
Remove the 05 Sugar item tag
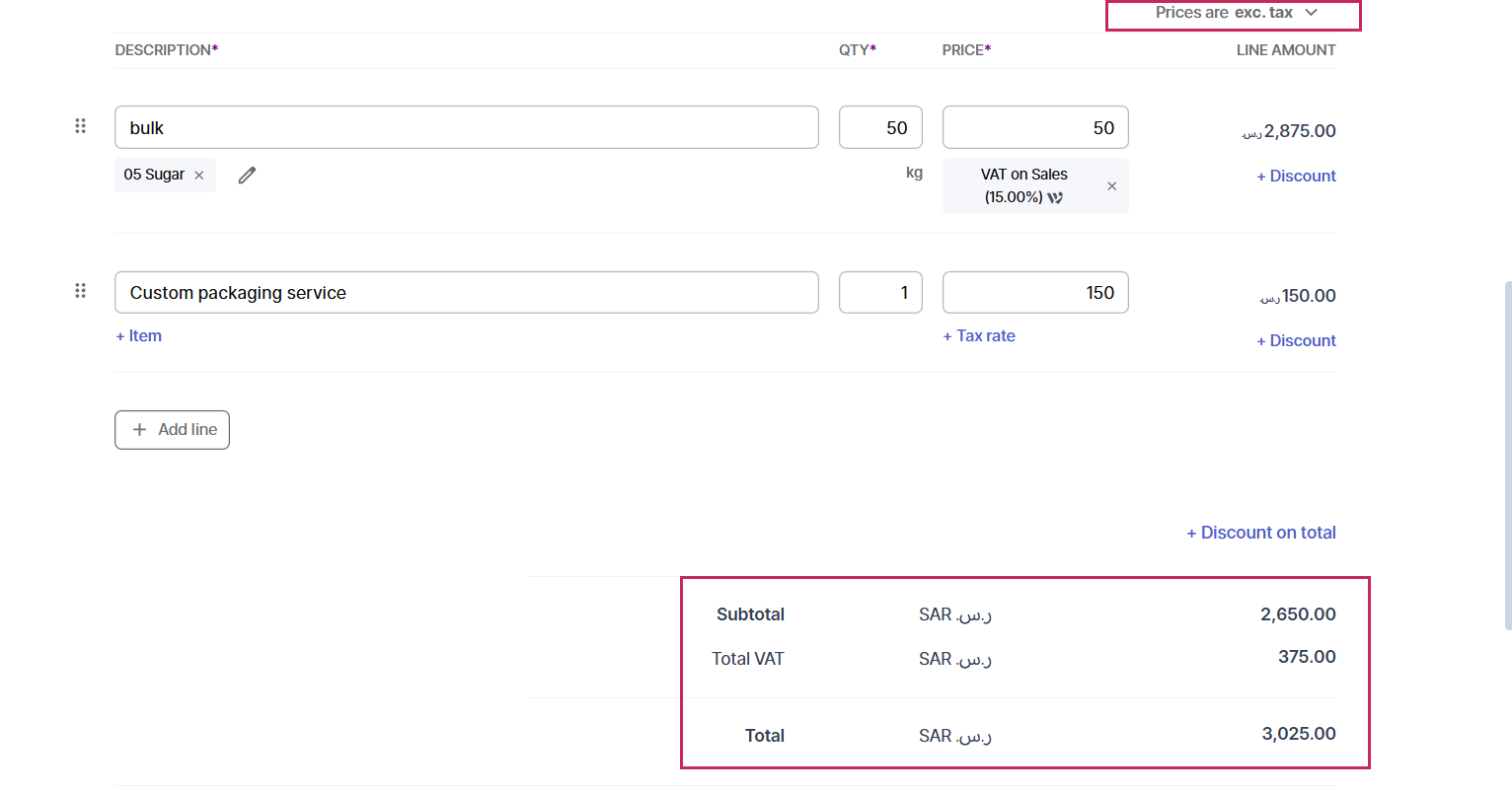pos(199,176)
